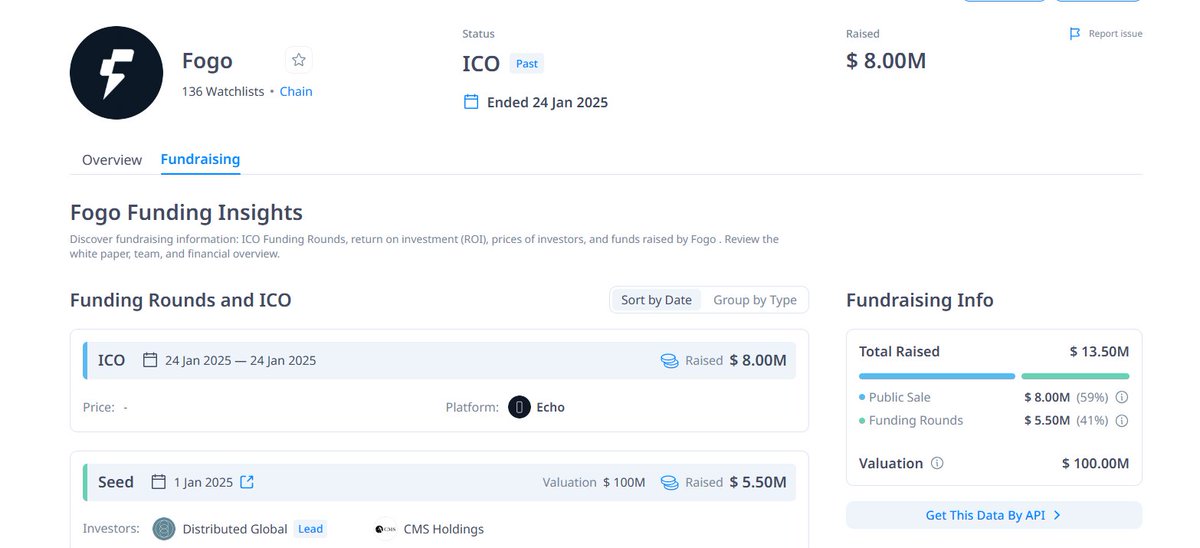Click Valuation info question mark icon
Screen dimensions: 1200x548
(x=937, y=464)
